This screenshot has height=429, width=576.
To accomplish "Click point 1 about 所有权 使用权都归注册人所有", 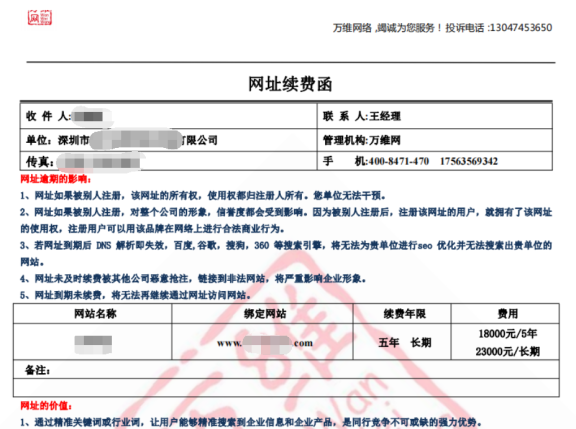I will (203, 195).
